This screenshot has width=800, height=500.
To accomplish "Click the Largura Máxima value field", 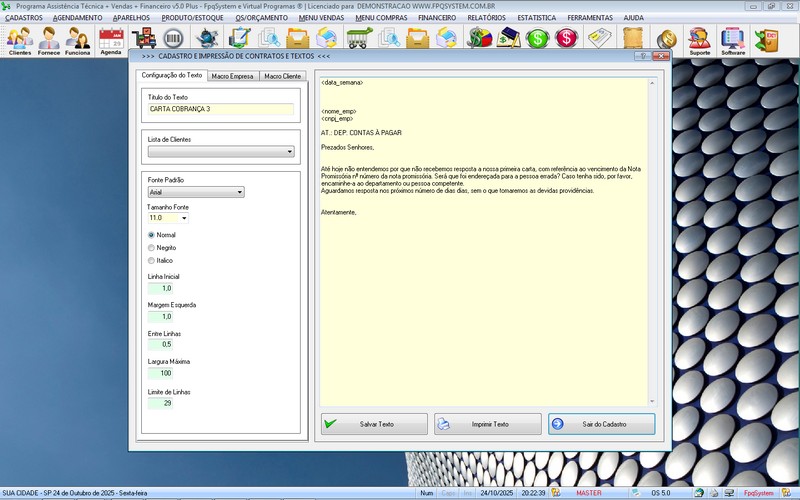I will 161,373.
